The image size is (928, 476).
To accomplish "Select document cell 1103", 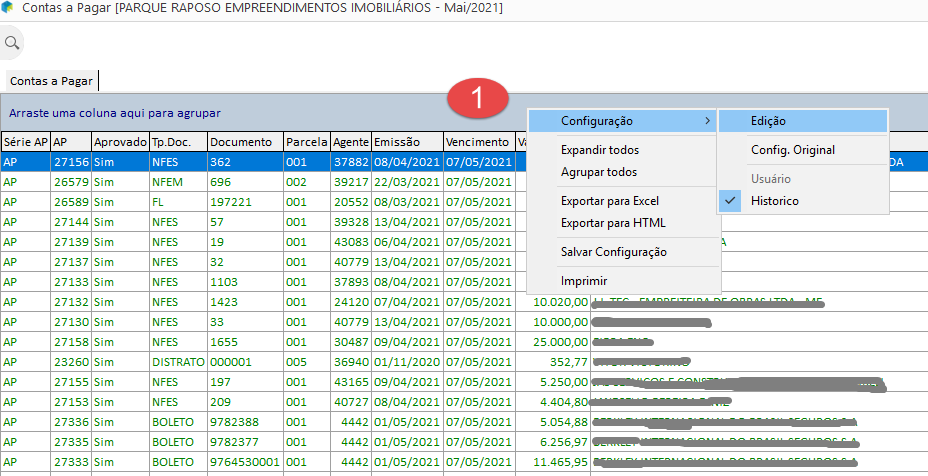I will (246, 282).
